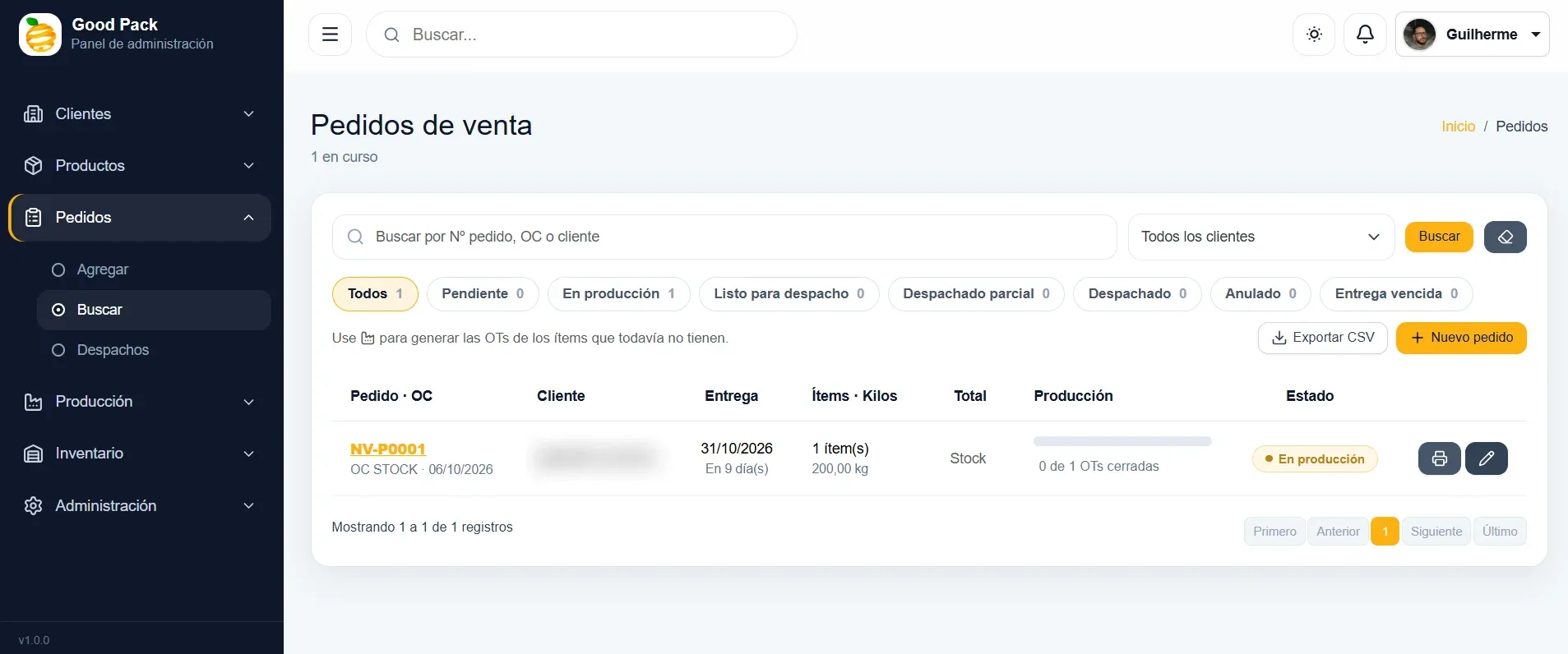Expand the Productos menu chevron
The height and width of the screenshot is (654, 1568).
(x=248, y=166)
